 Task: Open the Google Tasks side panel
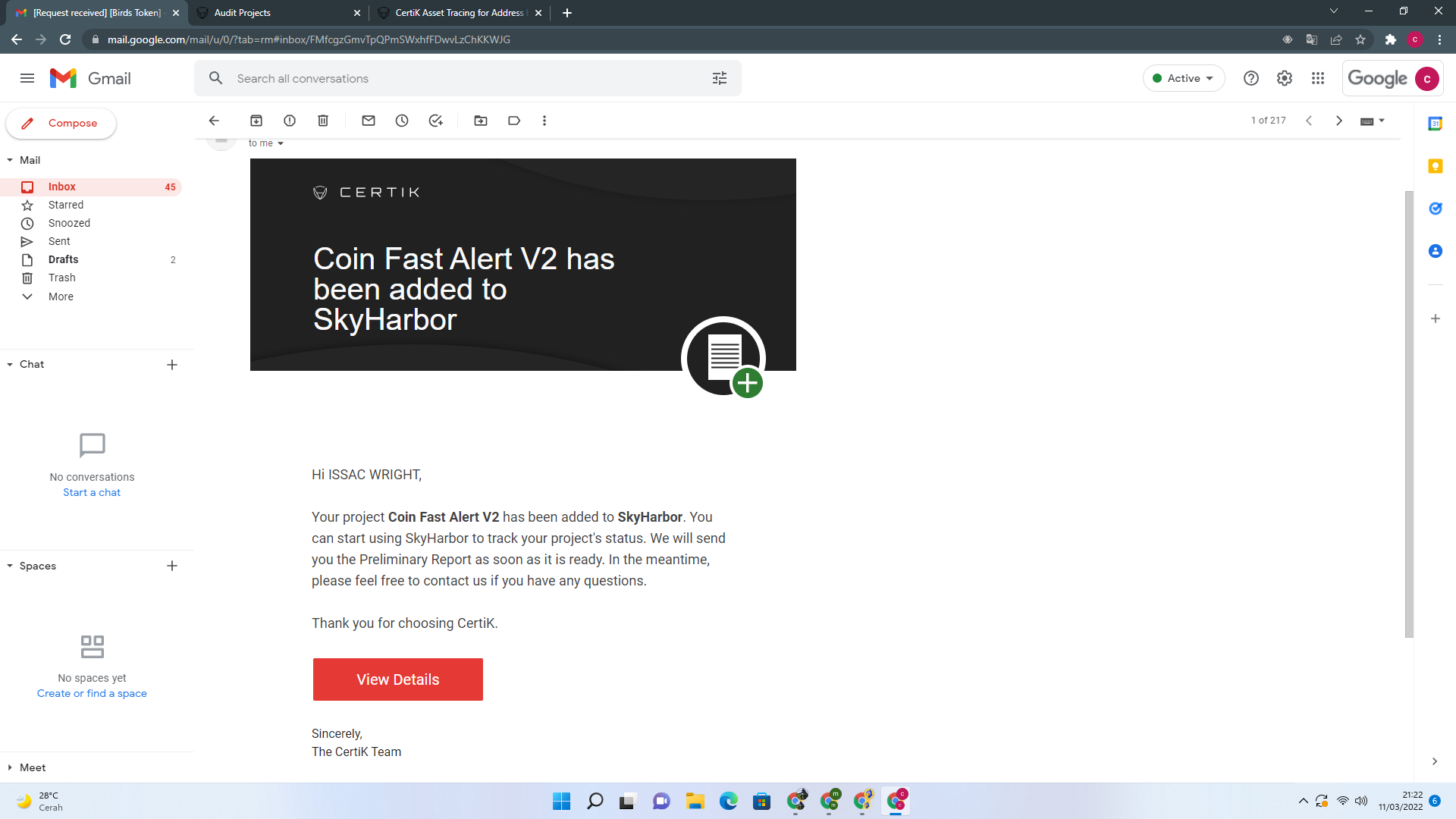click(1436, 209)
